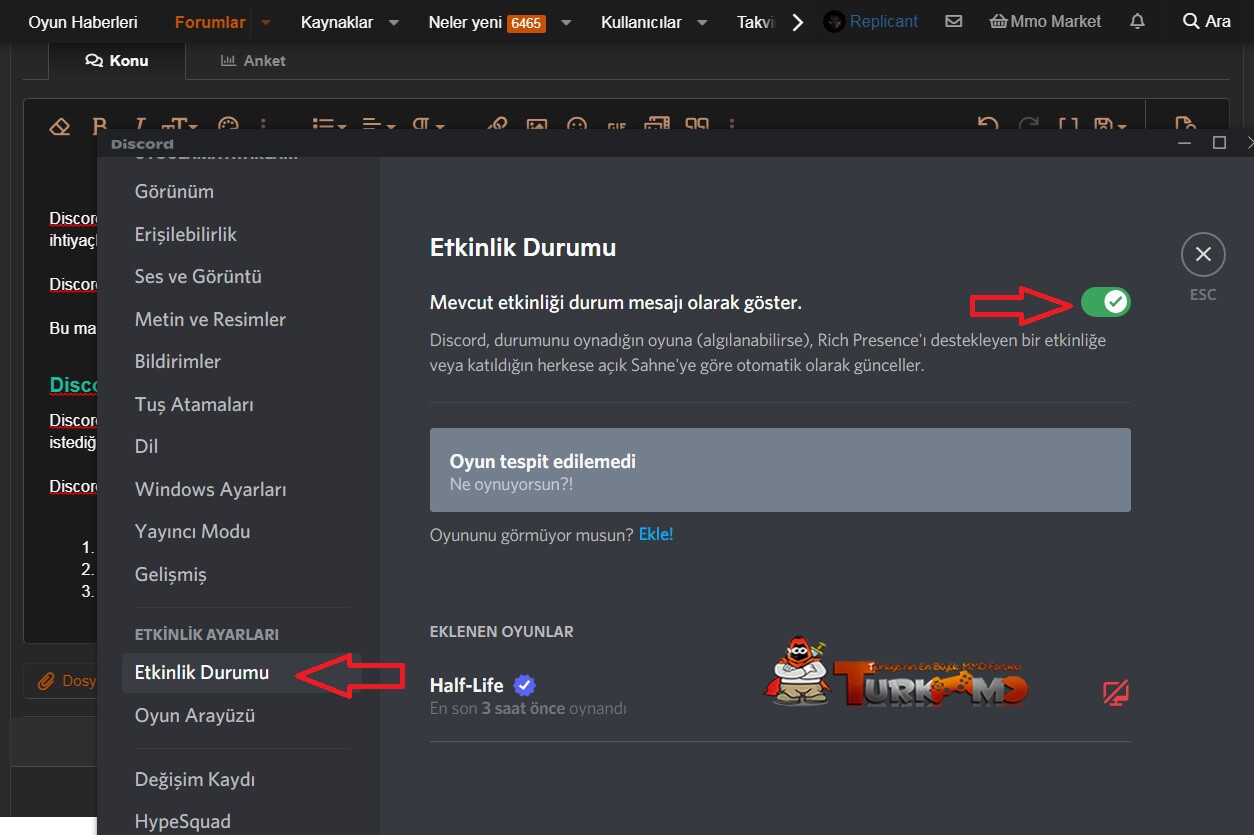1254x835 pixels.
Task: Click the paperclip attach file icon
Action: pyautogui.click(x=45, y=681)
